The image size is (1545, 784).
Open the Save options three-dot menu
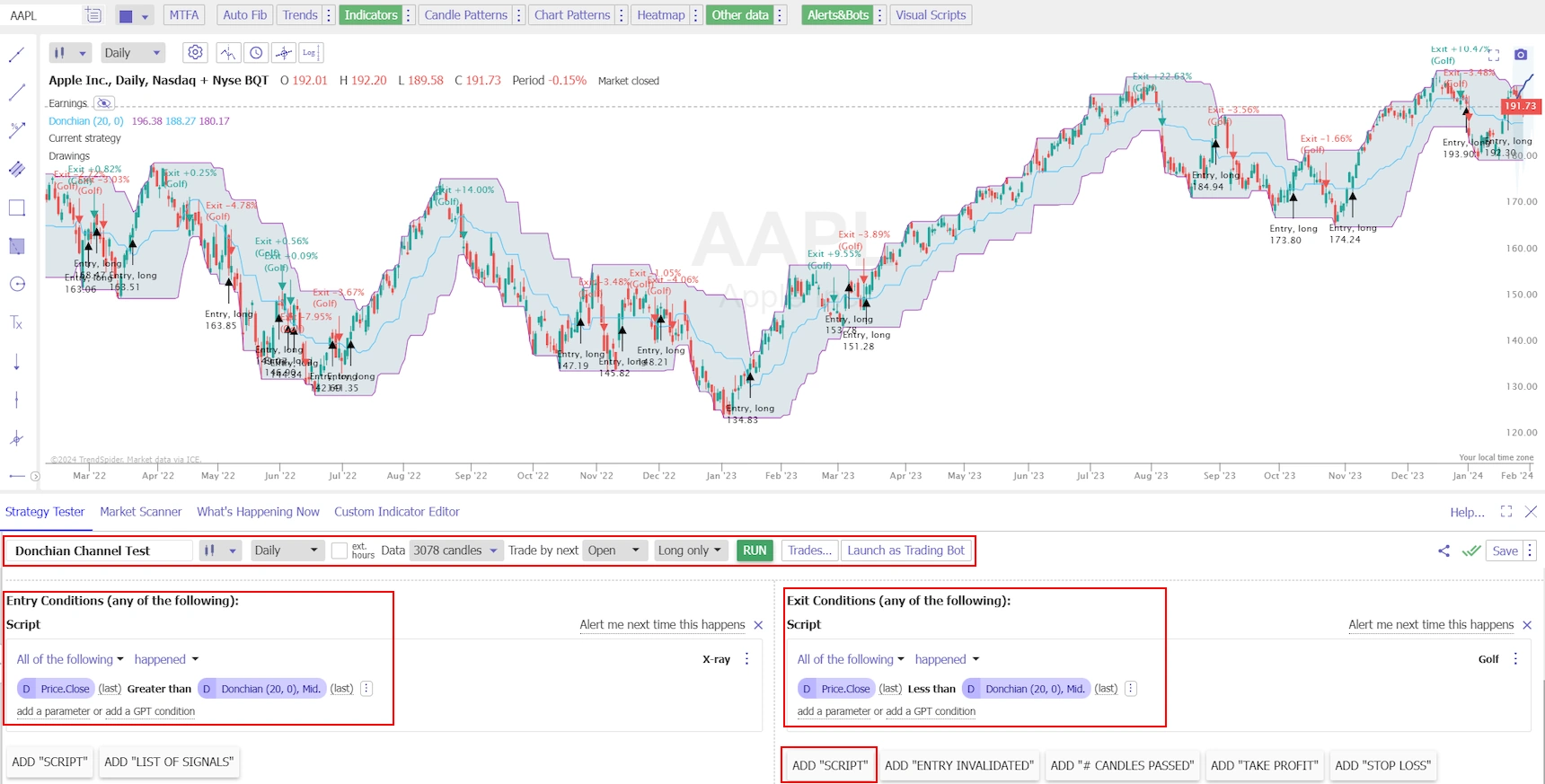1531,551
